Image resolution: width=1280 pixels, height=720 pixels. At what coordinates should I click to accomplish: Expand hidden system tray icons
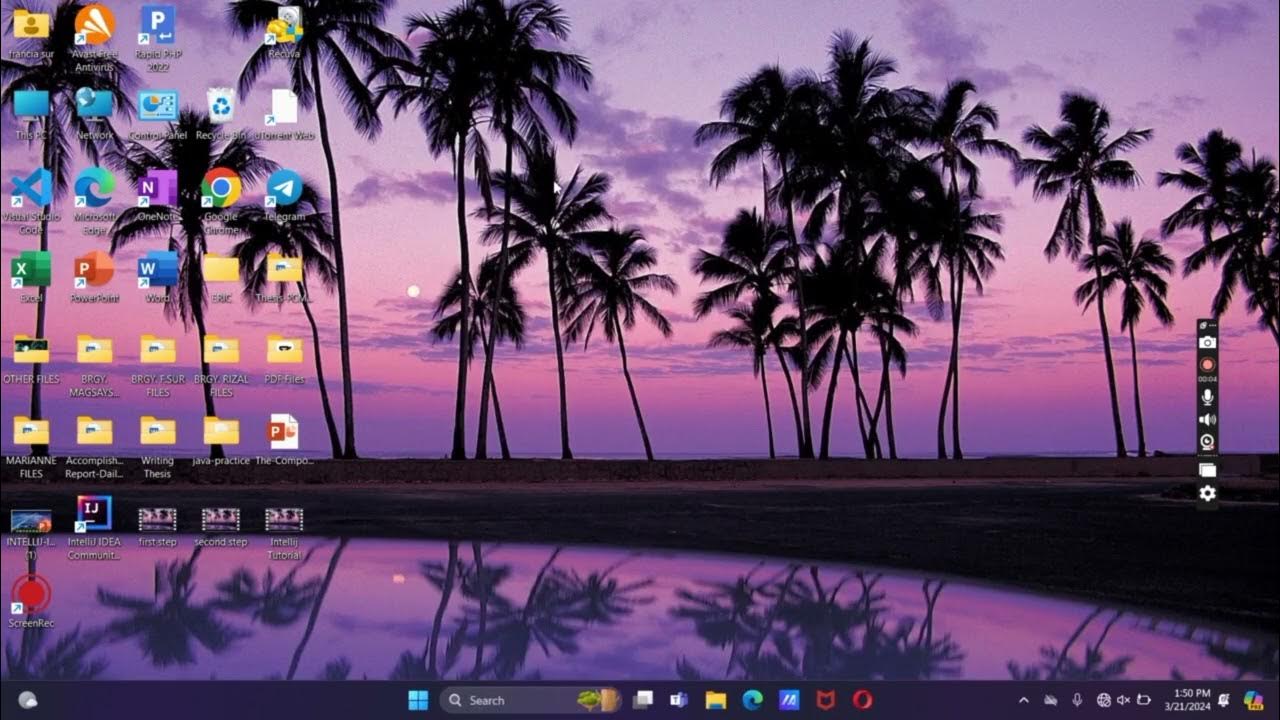pos(1023,700)
